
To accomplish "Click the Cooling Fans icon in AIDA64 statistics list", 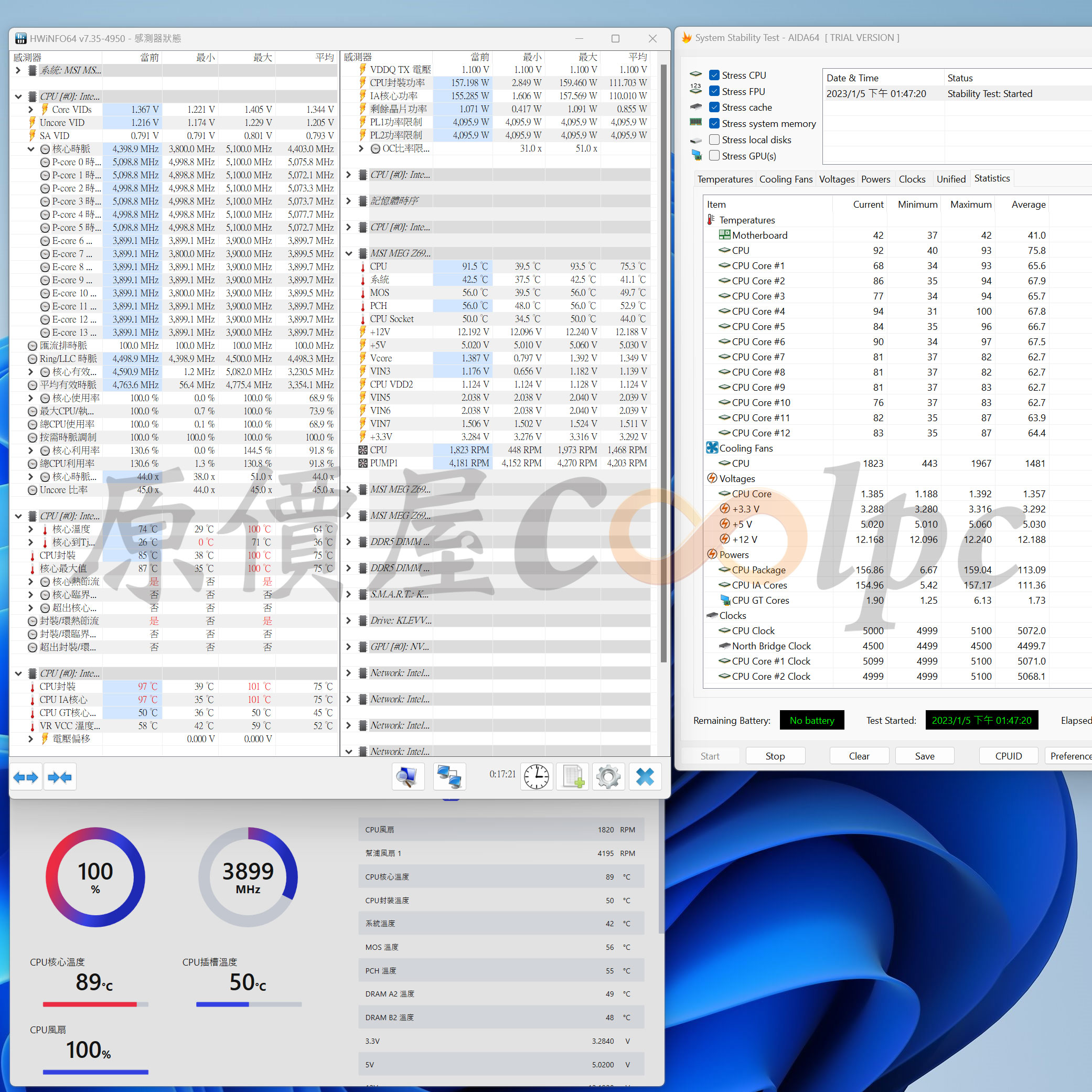I will click(712, 447).
